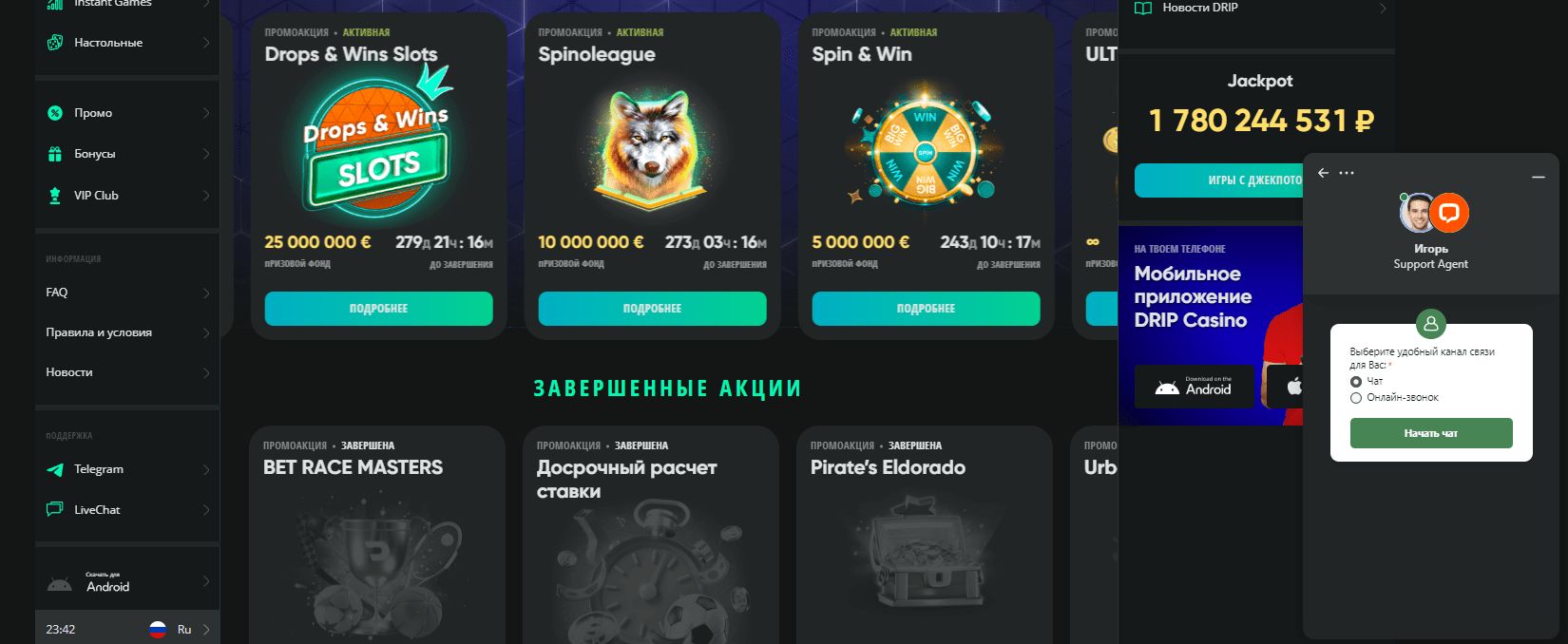Expand the FAQ chevron in sidebar

(x=206, y=293)
